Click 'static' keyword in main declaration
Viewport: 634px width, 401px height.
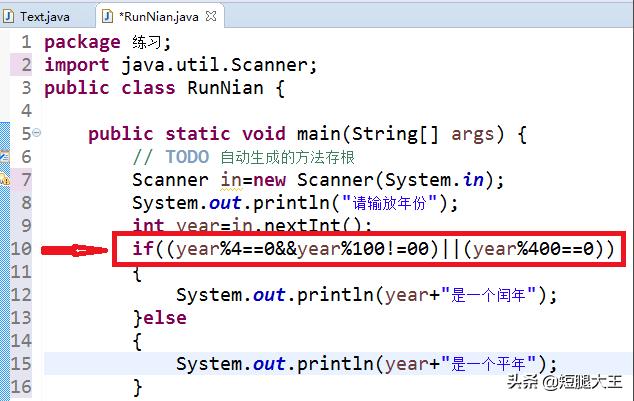pos(198,134)
